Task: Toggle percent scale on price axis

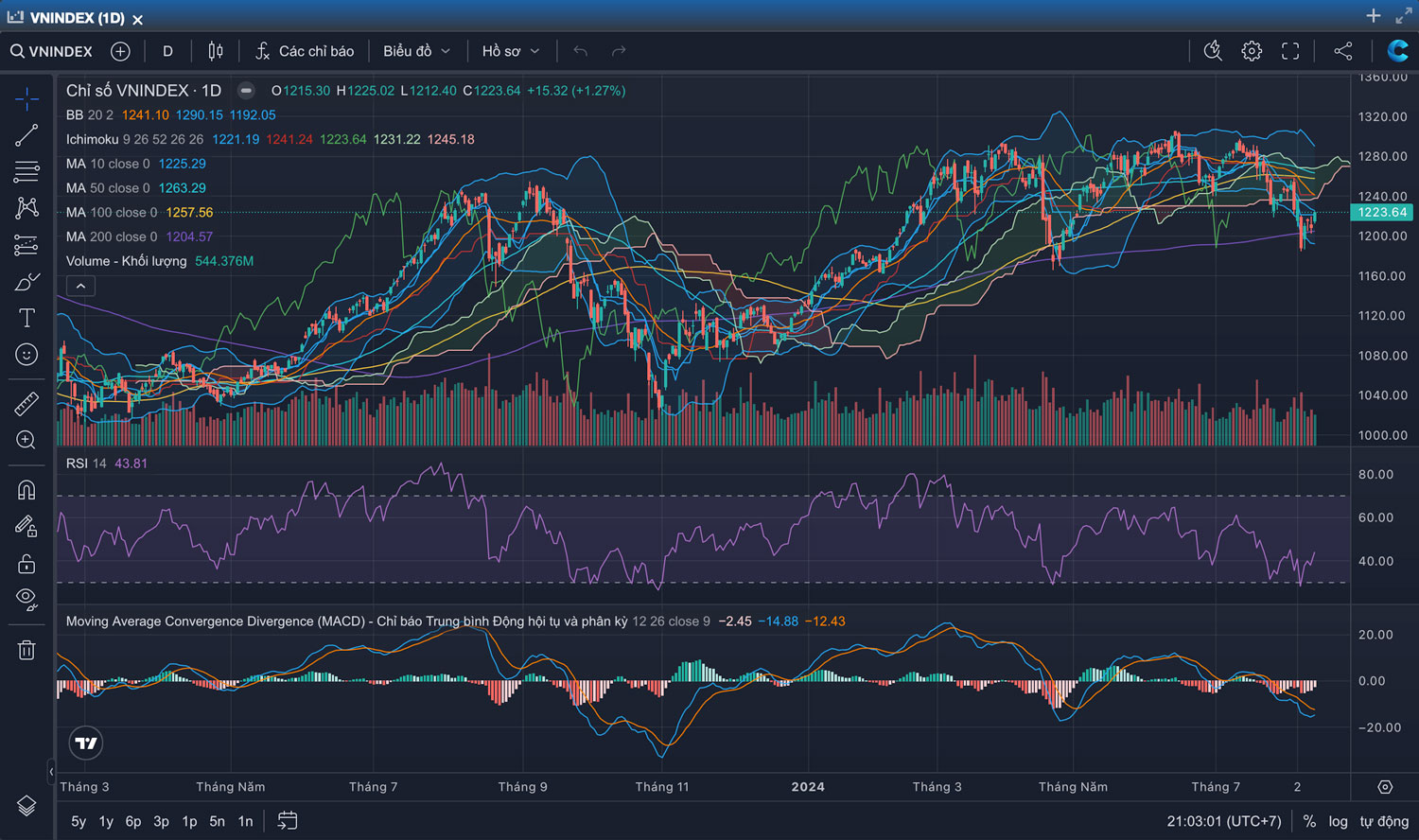Action: pos(1309,821)
